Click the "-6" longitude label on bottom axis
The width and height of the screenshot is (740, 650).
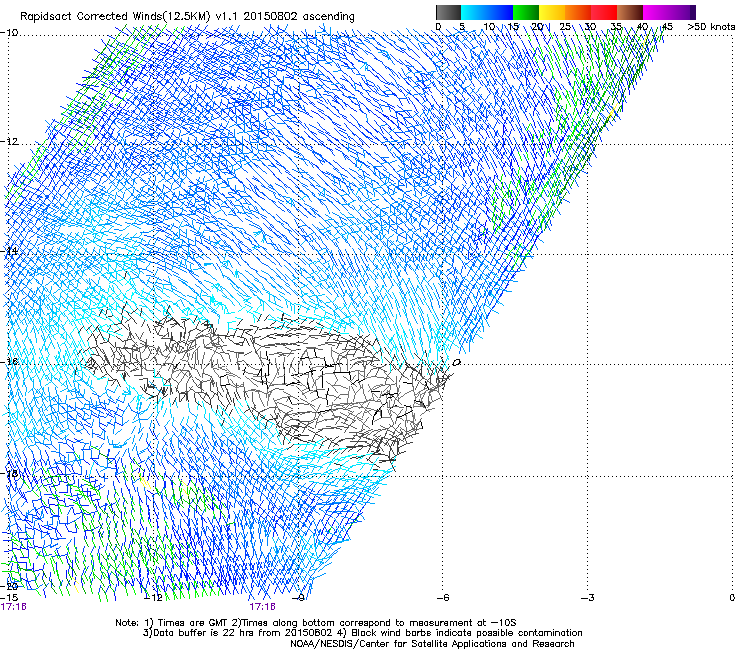(x=443, y=598)
